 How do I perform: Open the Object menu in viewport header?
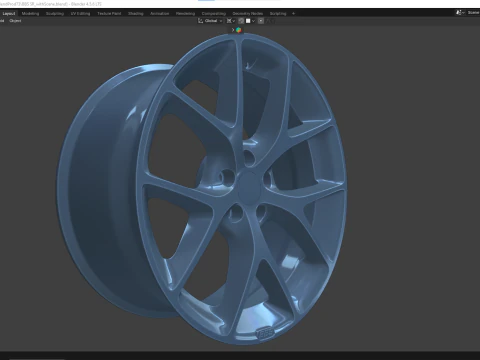pos(15,21)
